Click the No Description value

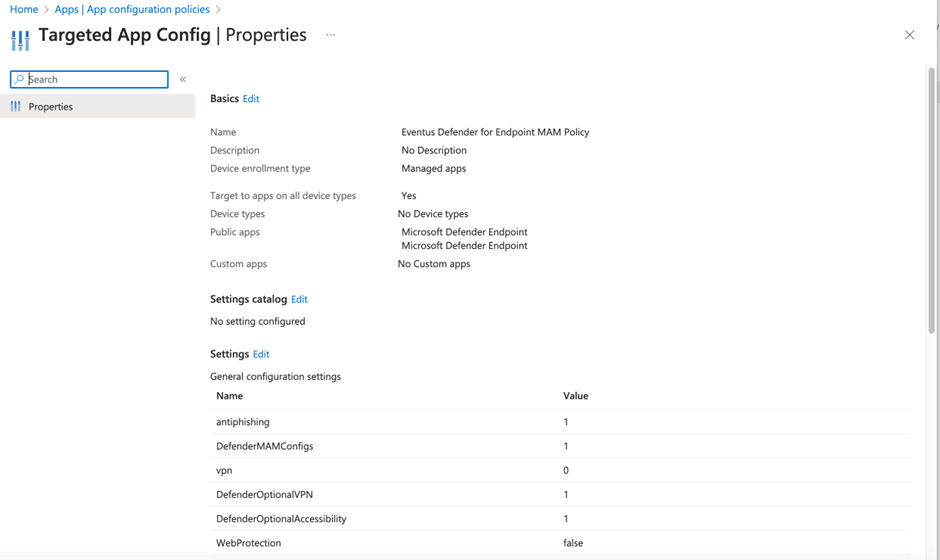tap(434, 150)
